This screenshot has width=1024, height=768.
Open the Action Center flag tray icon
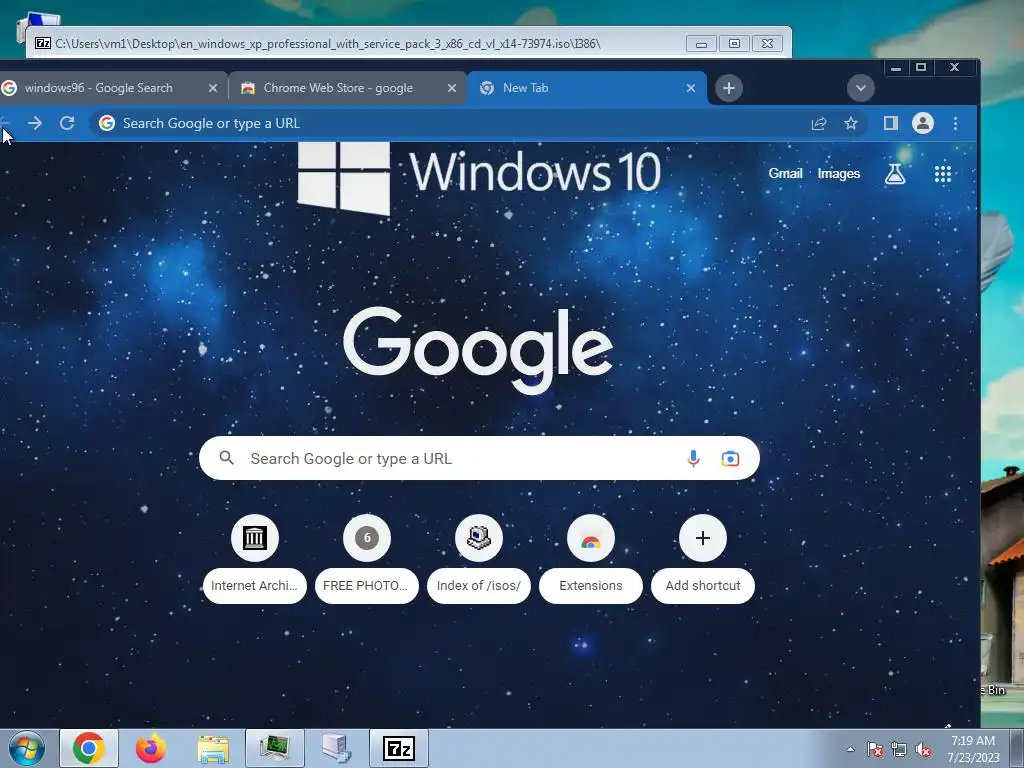874,750
